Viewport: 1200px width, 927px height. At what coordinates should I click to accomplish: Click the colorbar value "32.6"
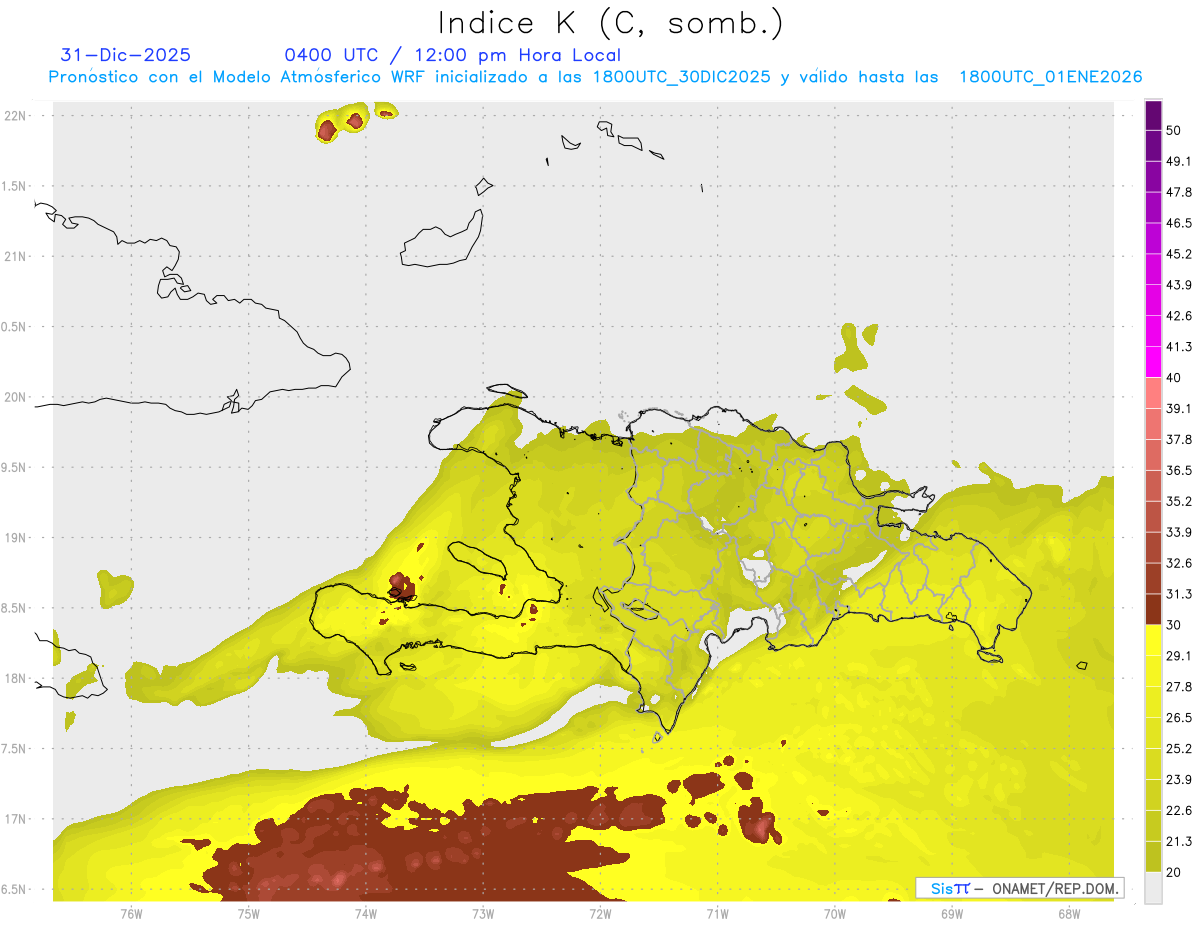tap(1179, 563)
